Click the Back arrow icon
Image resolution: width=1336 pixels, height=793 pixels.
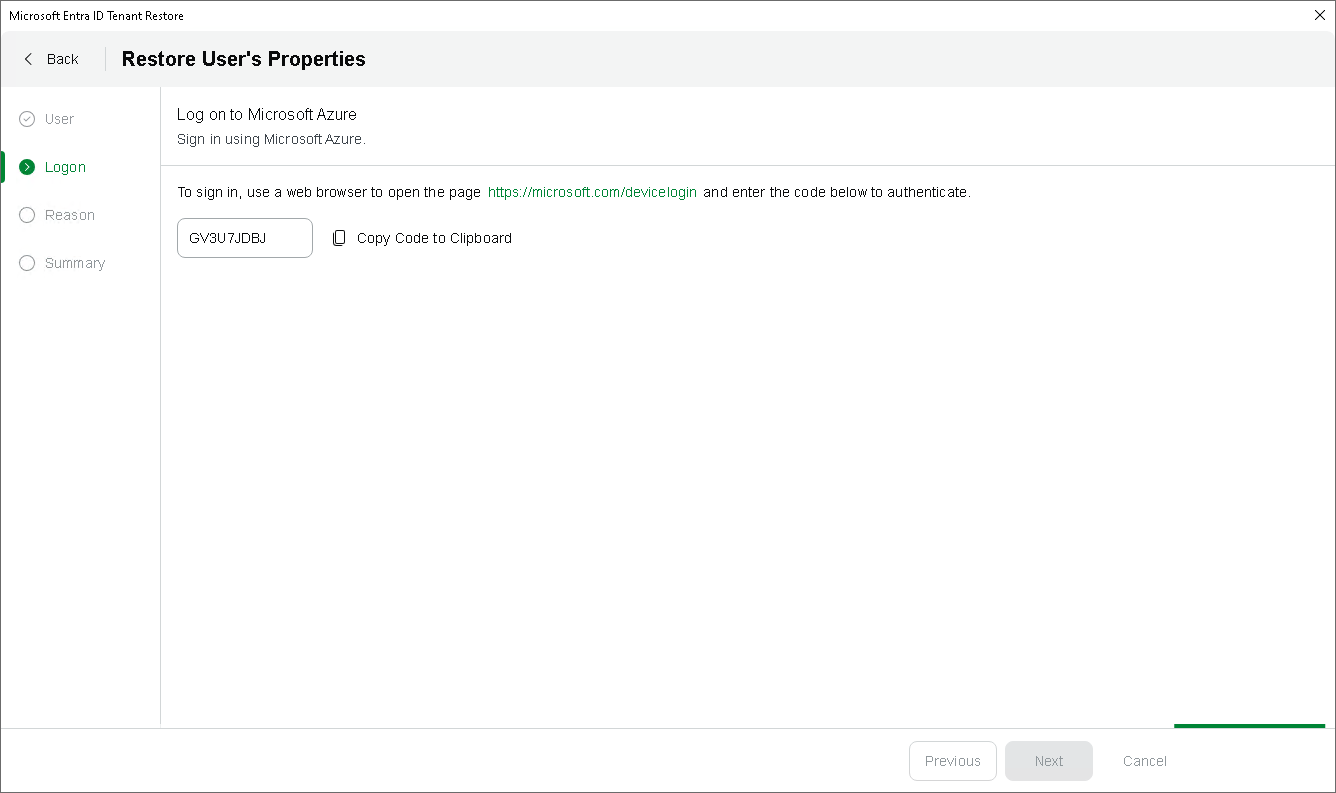pyautogui.click(x=28, y=59)
